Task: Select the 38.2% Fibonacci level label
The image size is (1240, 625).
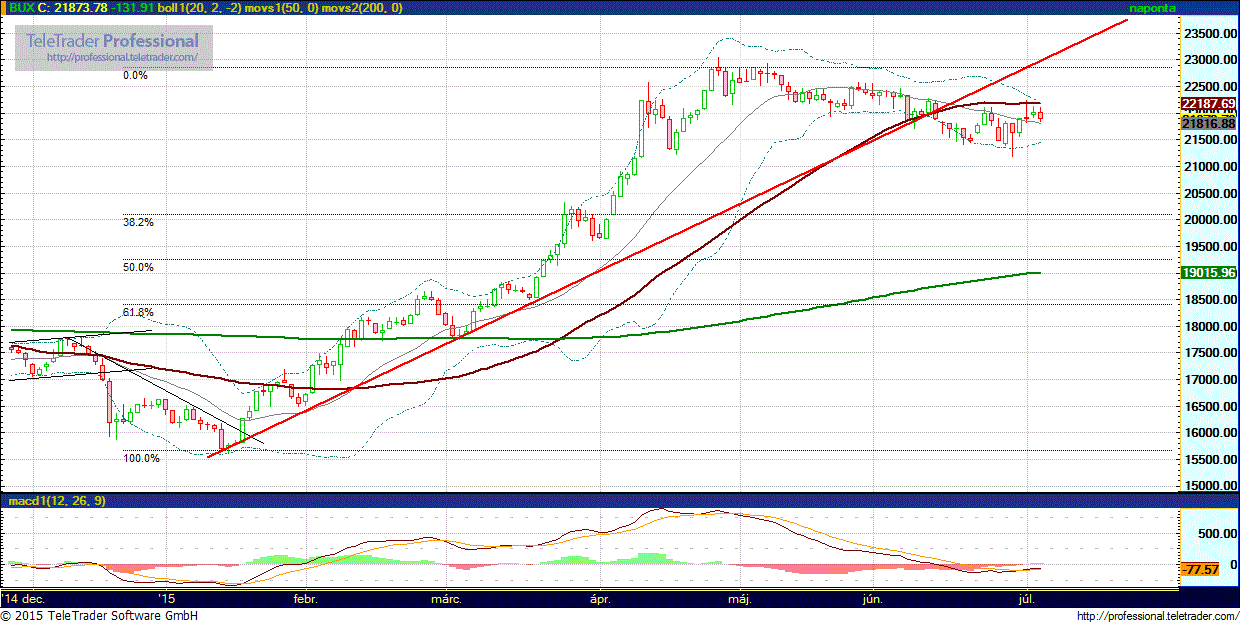Action: 138,222
